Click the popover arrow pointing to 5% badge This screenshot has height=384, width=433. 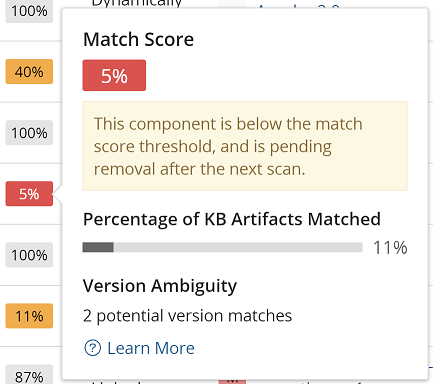(x=58, y=194)
